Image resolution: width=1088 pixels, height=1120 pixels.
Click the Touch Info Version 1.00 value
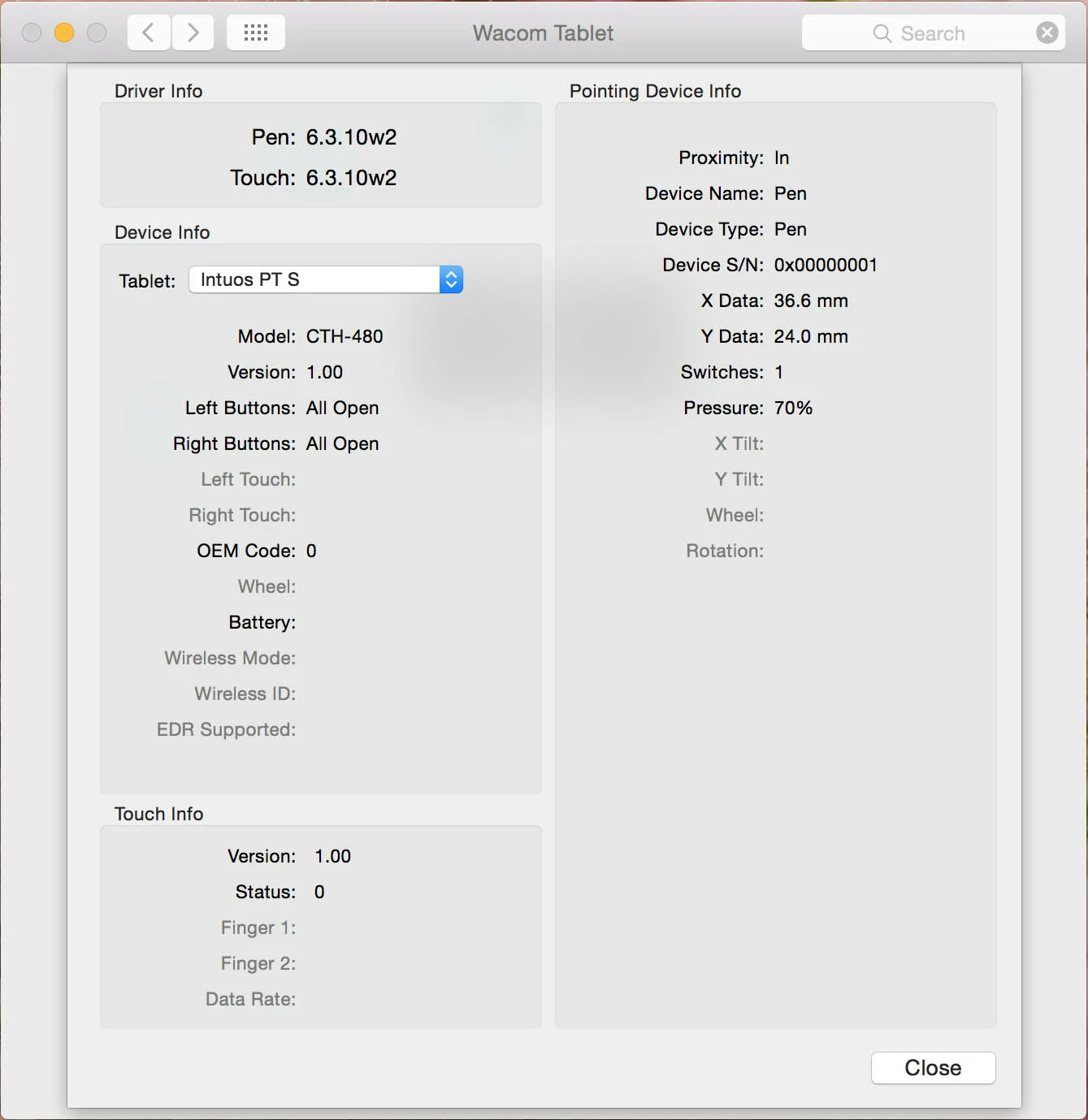(x=333, y=856)
